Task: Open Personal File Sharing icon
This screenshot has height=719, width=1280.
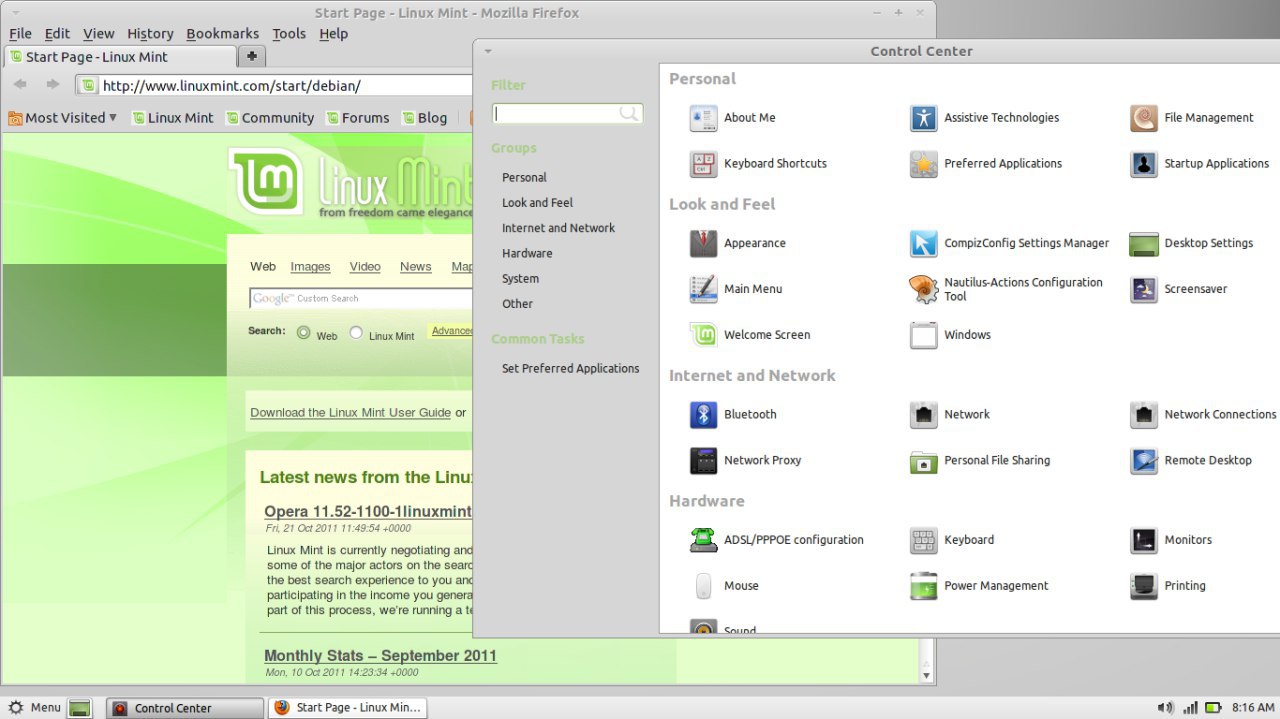Action: click(923, 460)
